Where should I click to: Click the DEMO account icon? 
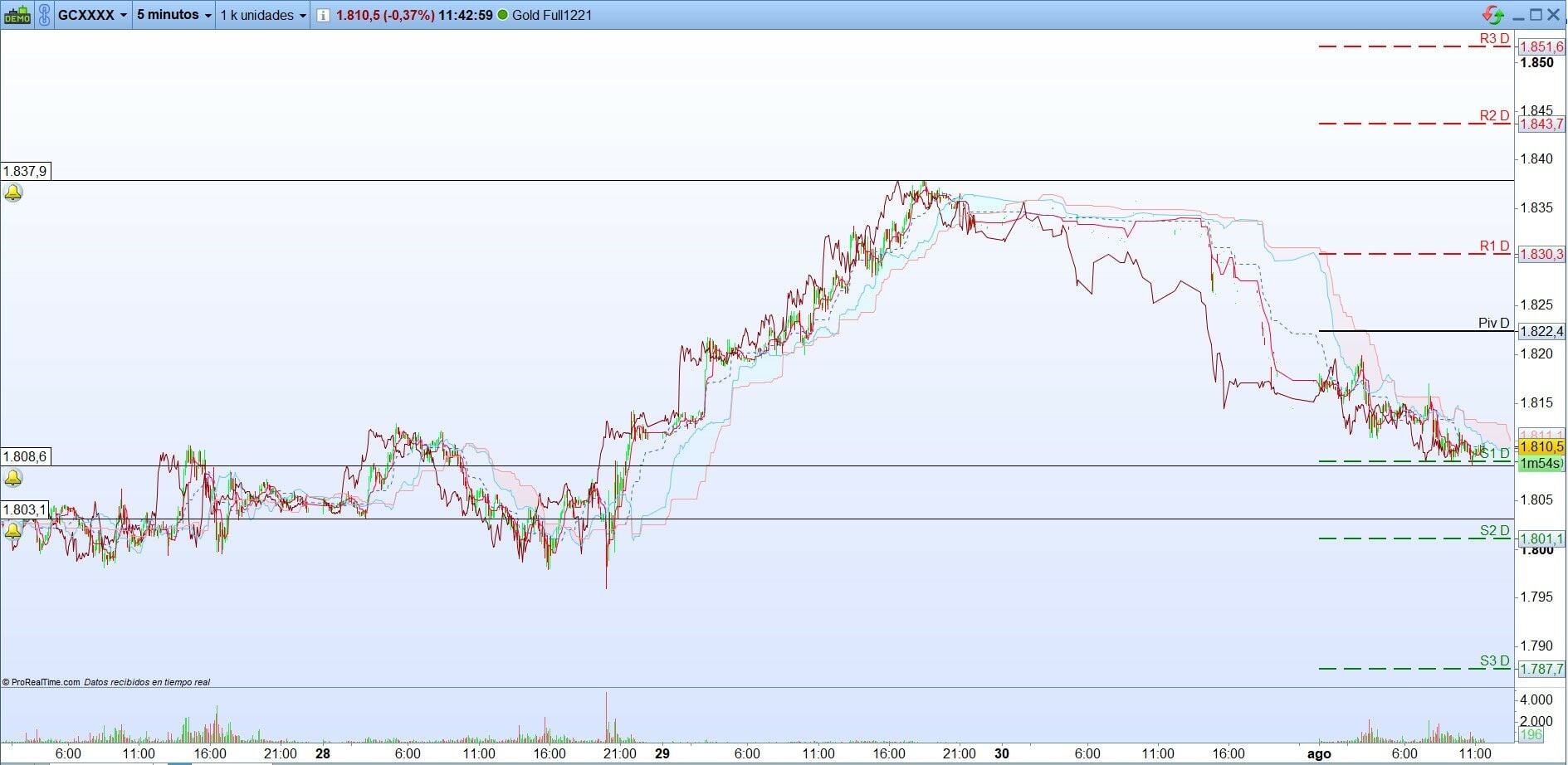tap(17, 15)
